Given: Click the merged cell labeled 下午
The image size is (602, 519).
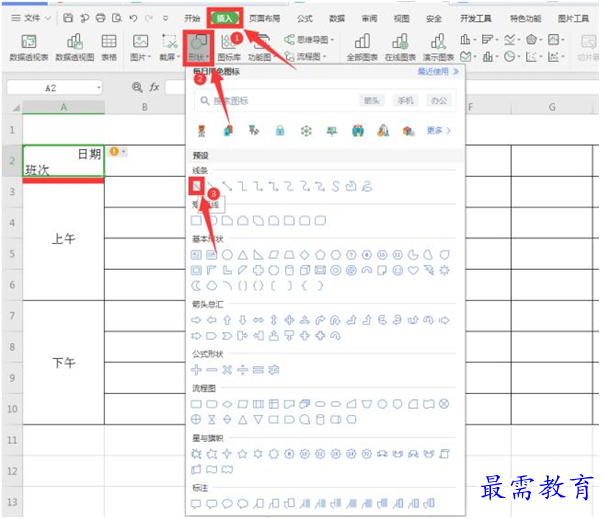Looking at the screenshot, I should pos(63,362).
